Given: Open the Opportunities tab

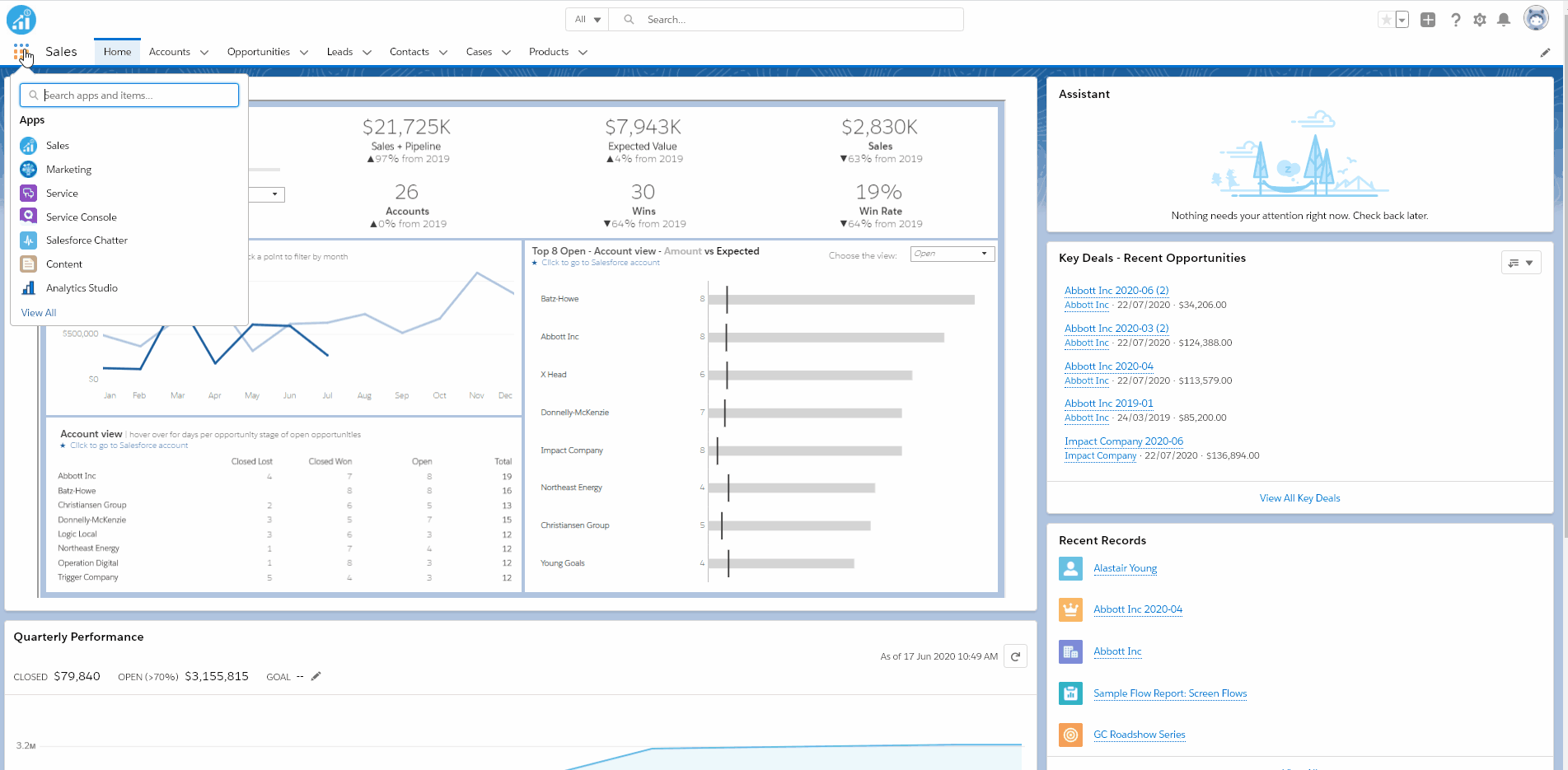Looking at the screenshot, I should (x=259, y=52).
